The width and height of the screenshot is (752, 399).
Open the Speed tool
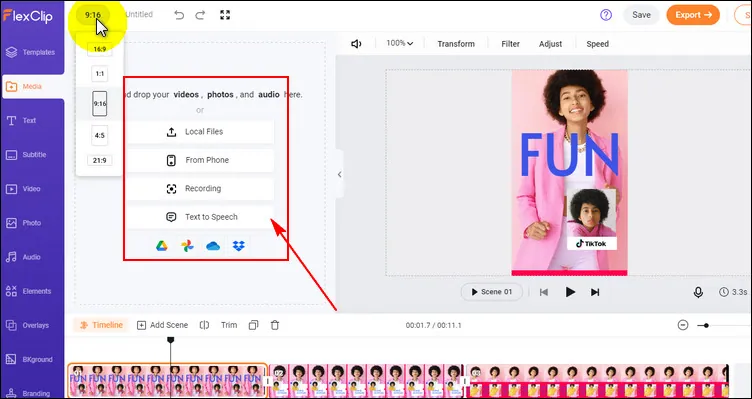click(598, 44)
